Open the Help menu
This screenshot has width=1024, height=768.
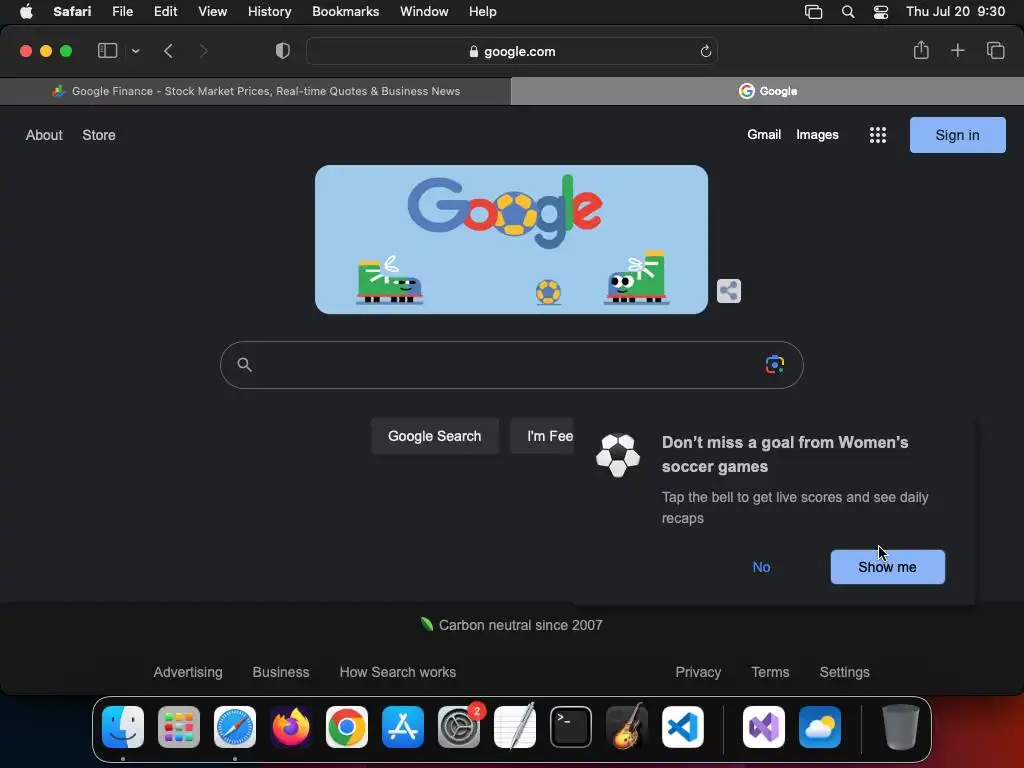483,11
